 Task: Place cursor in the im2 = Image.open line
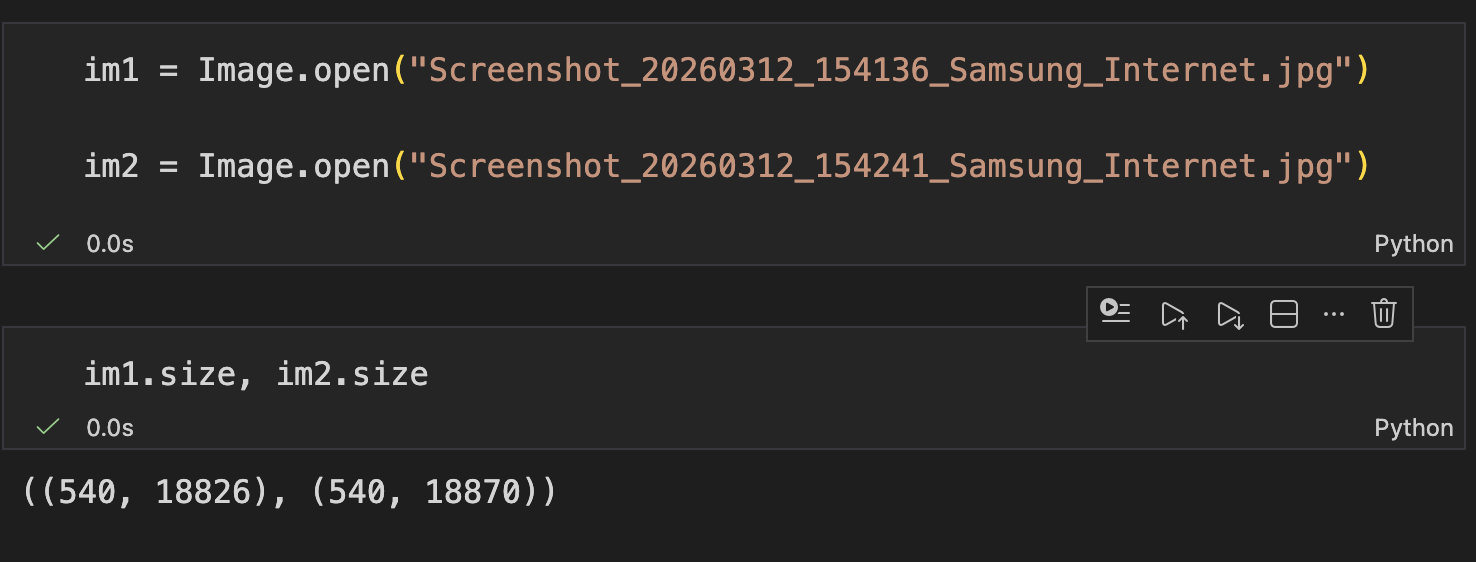click(x=726, y=165)
